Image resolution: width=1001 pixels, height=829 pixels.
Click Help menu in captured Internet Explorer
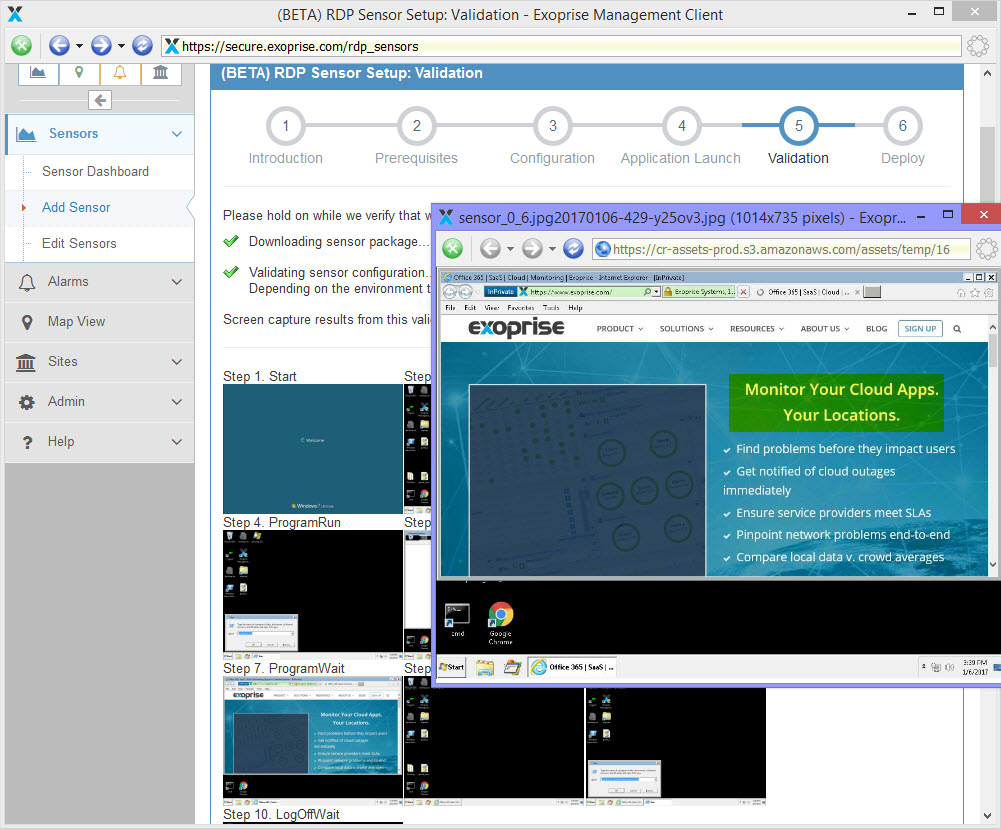click(575, 308)
